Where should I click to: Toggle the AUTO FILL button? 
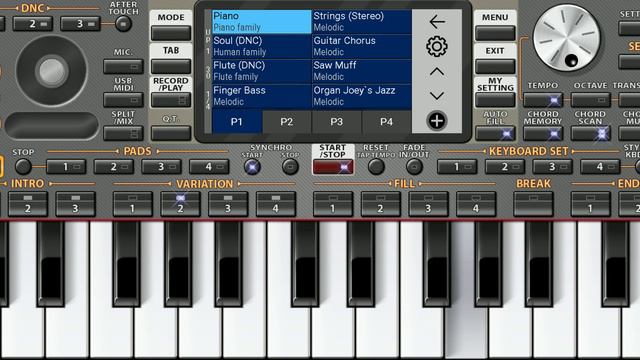(x=495, y=133)
